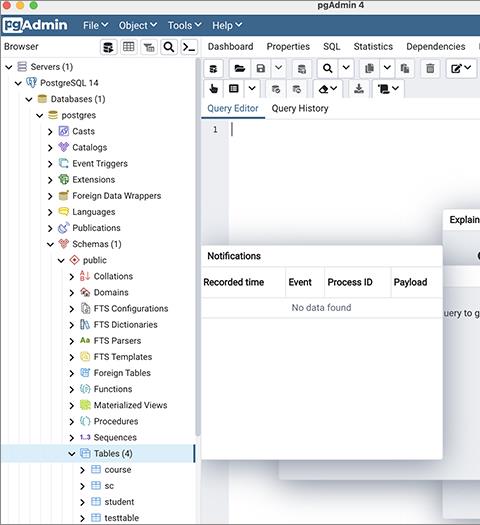Click the Save Data Changes icon
The height and width of the screenshot is (525, 480).
[302, 69]
